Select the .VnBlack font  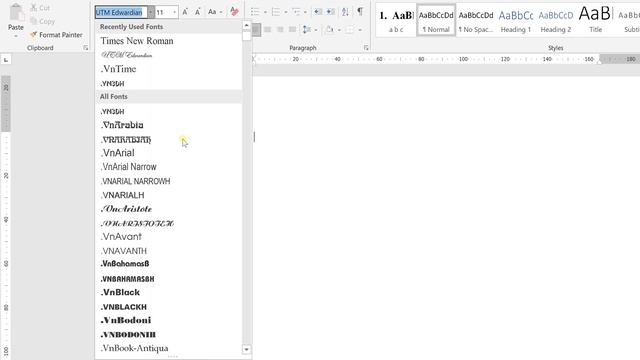click(x=169, y=292)
